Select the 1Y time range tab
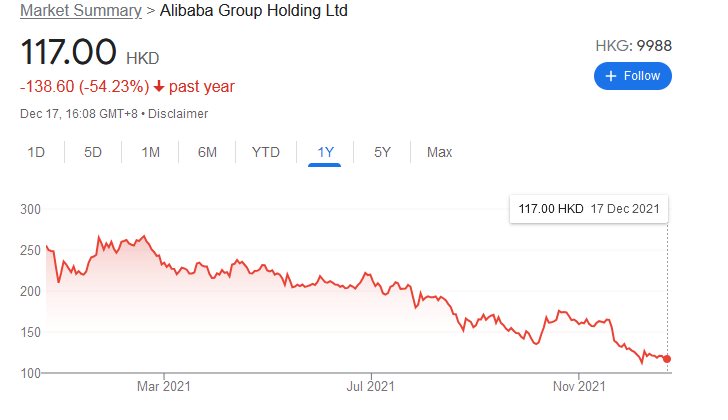 point(325,152)
